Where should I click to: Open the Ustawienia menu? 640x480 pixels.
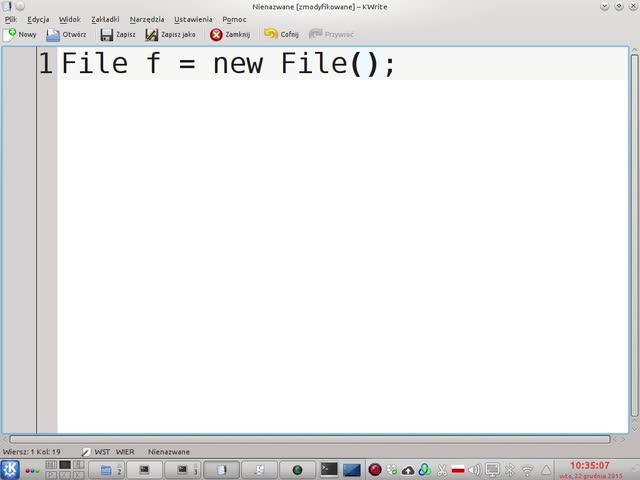193,19
